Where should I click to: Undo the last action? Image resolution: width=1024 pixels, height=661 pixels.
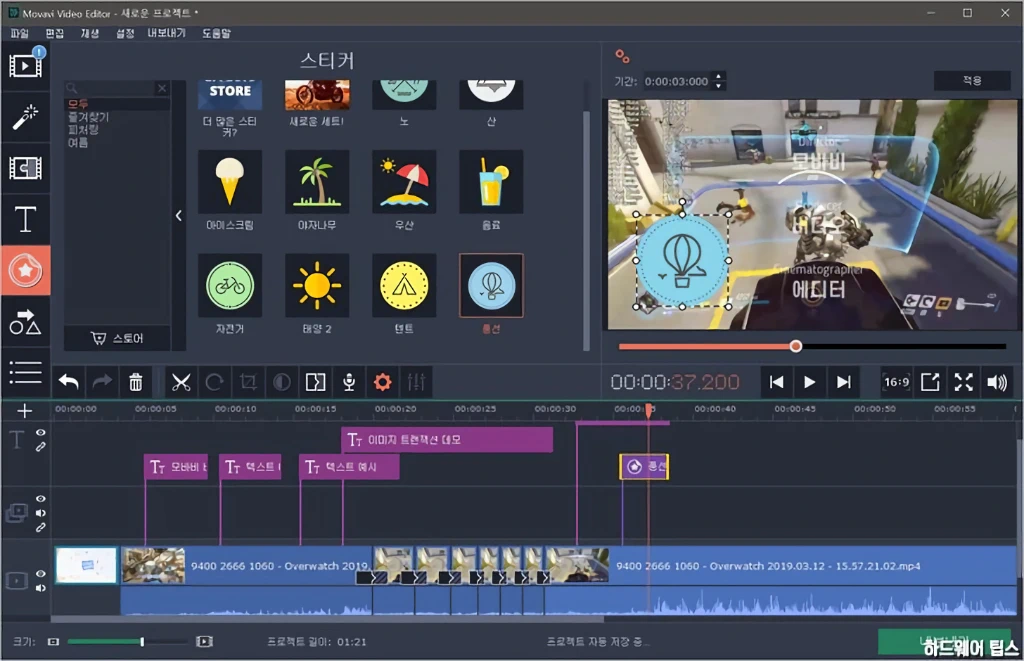coord(69,382)
